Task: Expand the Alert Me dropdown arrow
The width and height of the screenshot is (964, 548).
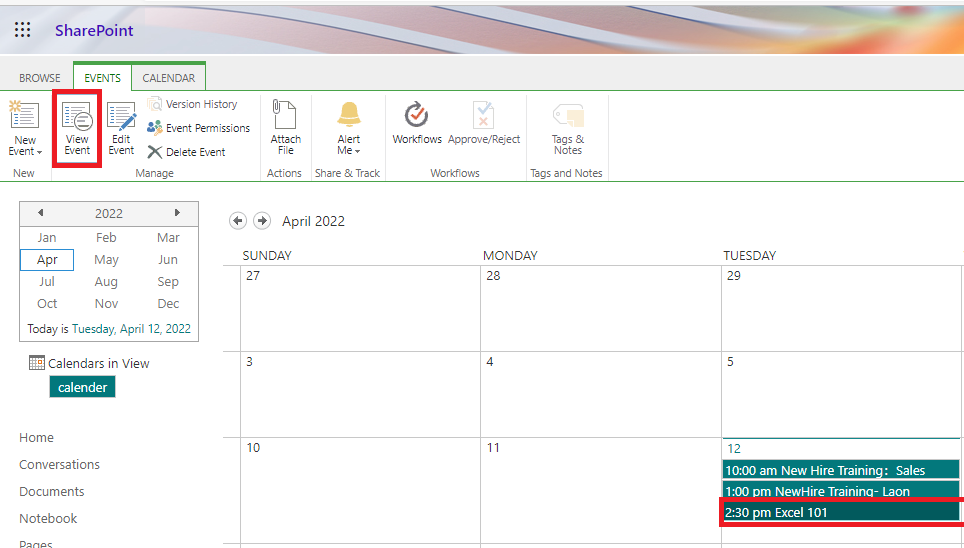Action: coord(357,151)
